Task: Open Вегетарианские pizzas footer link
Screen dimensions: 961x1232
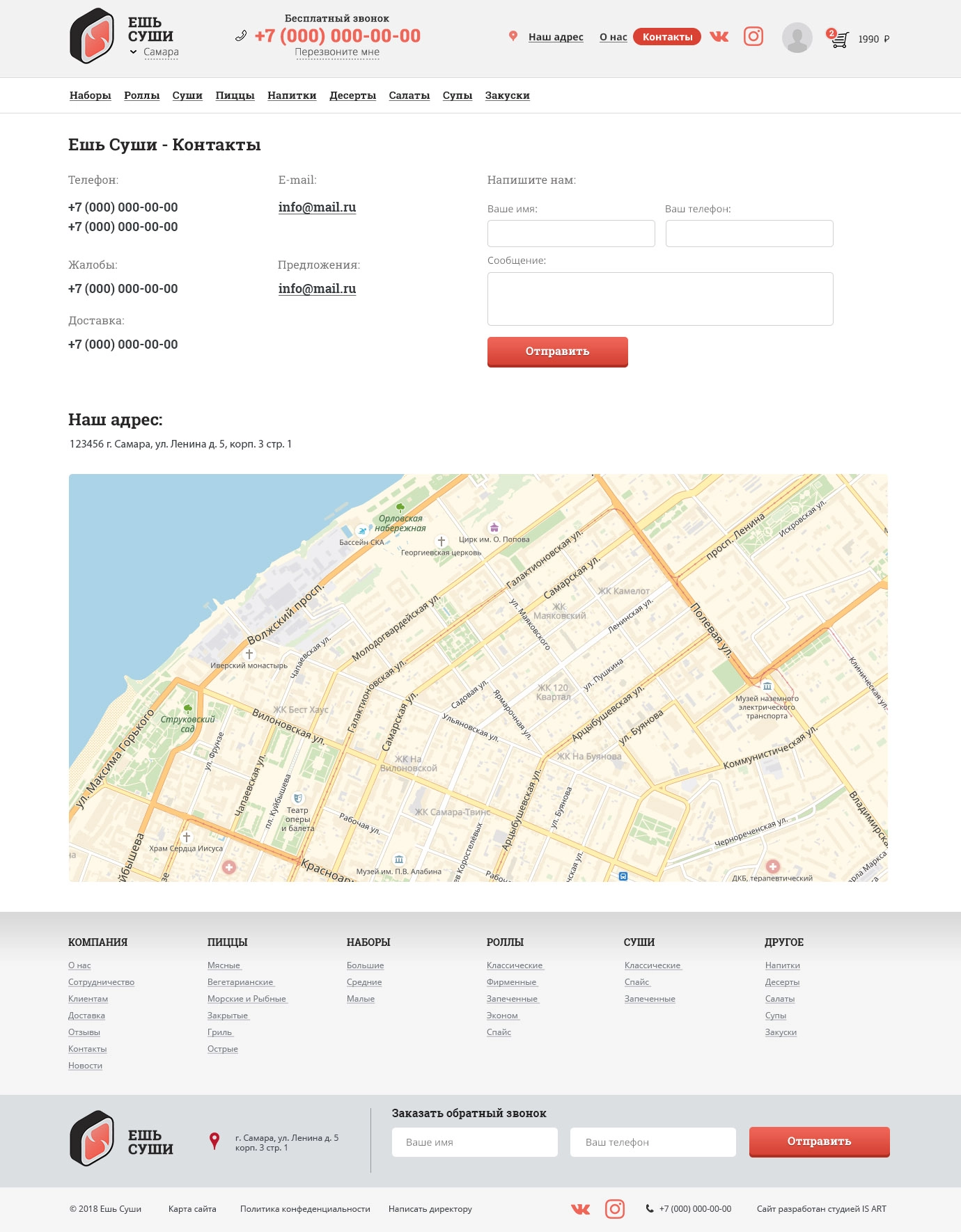Action: tap(241, 982)
